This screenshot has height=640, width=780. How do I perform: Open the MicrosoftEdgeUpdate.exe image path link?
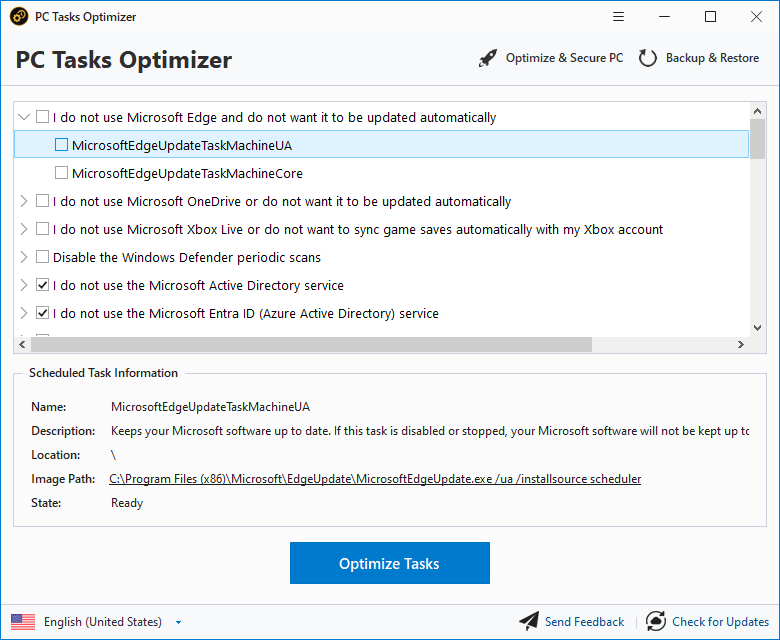(375, 479)
